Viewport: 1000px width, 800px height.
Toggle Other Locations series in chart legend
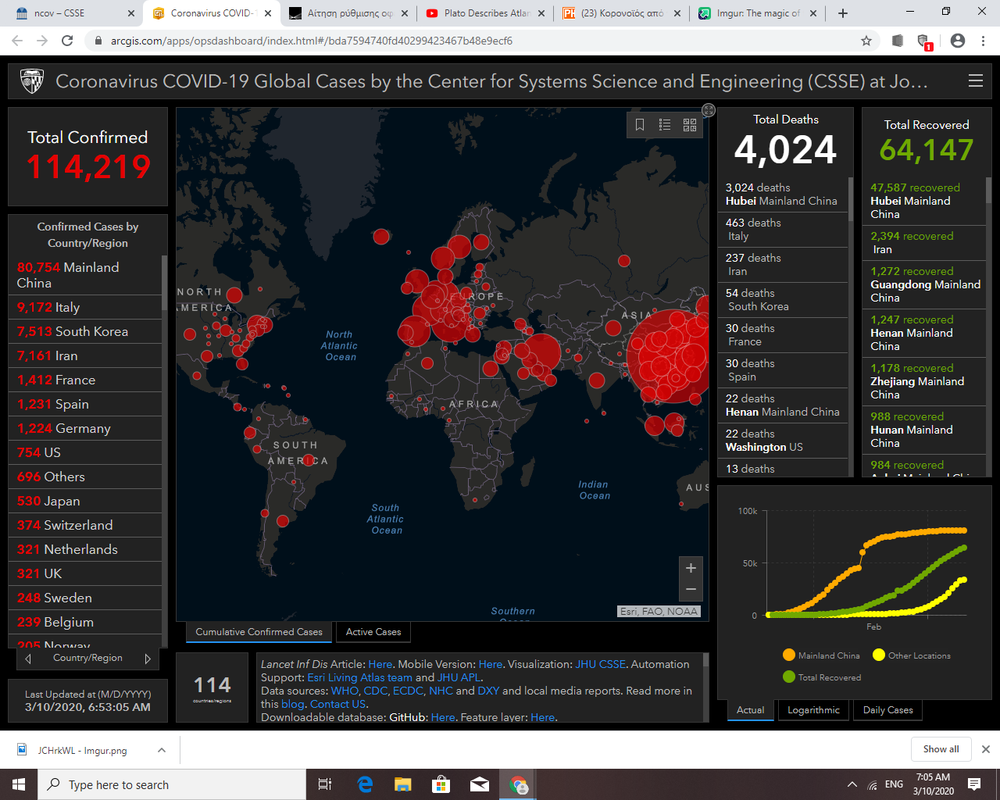point(911,655)
